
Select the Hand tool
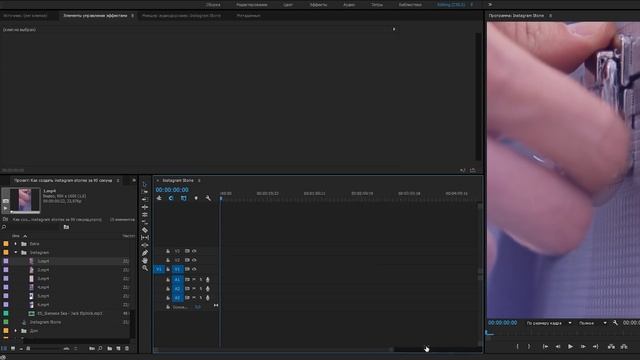[x=145, y=260]
